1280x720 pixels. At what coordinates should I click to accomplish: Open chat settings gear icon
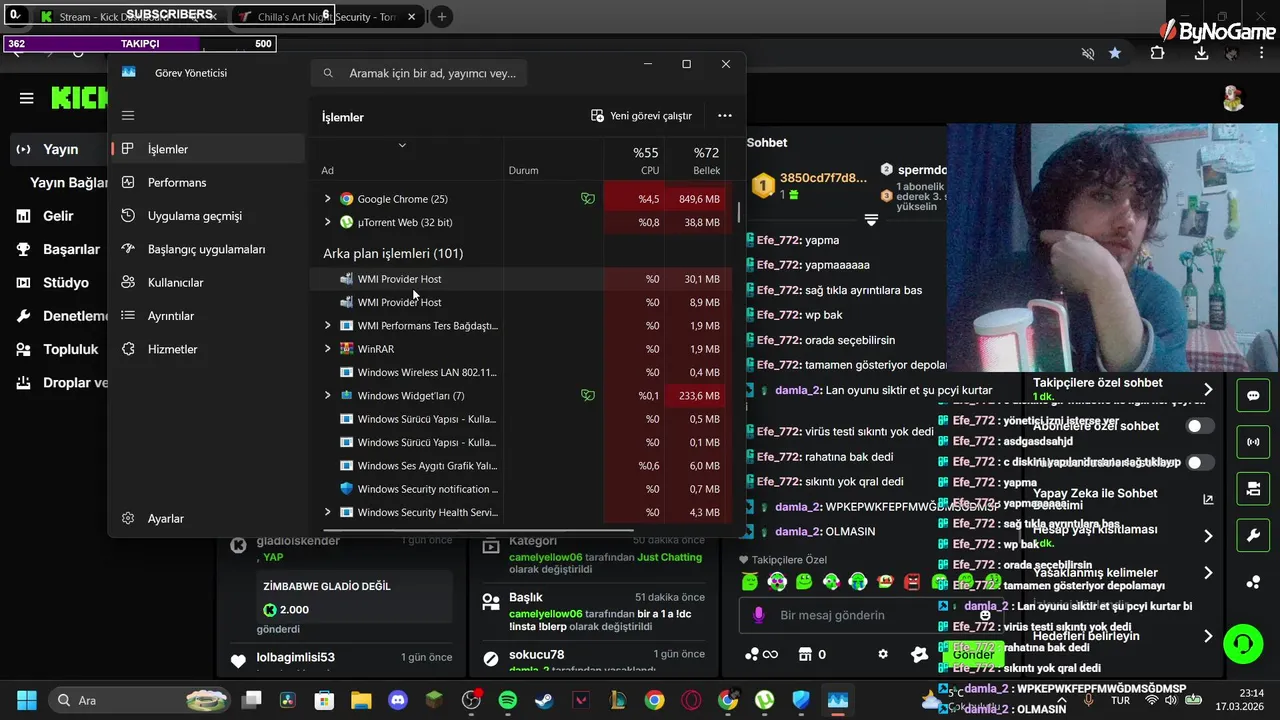(883, 654)
